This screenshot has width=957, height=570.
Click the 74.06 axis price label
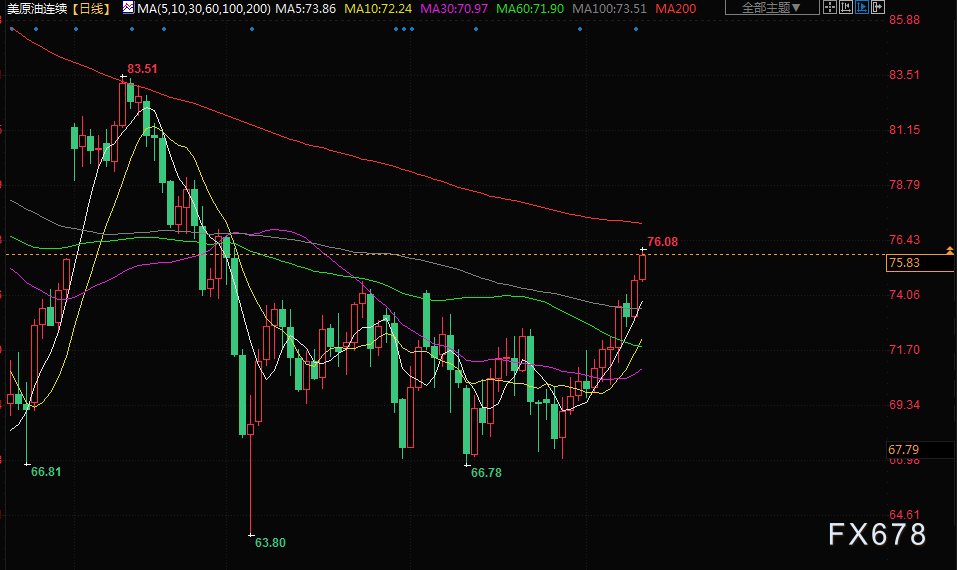coord(905,295)
